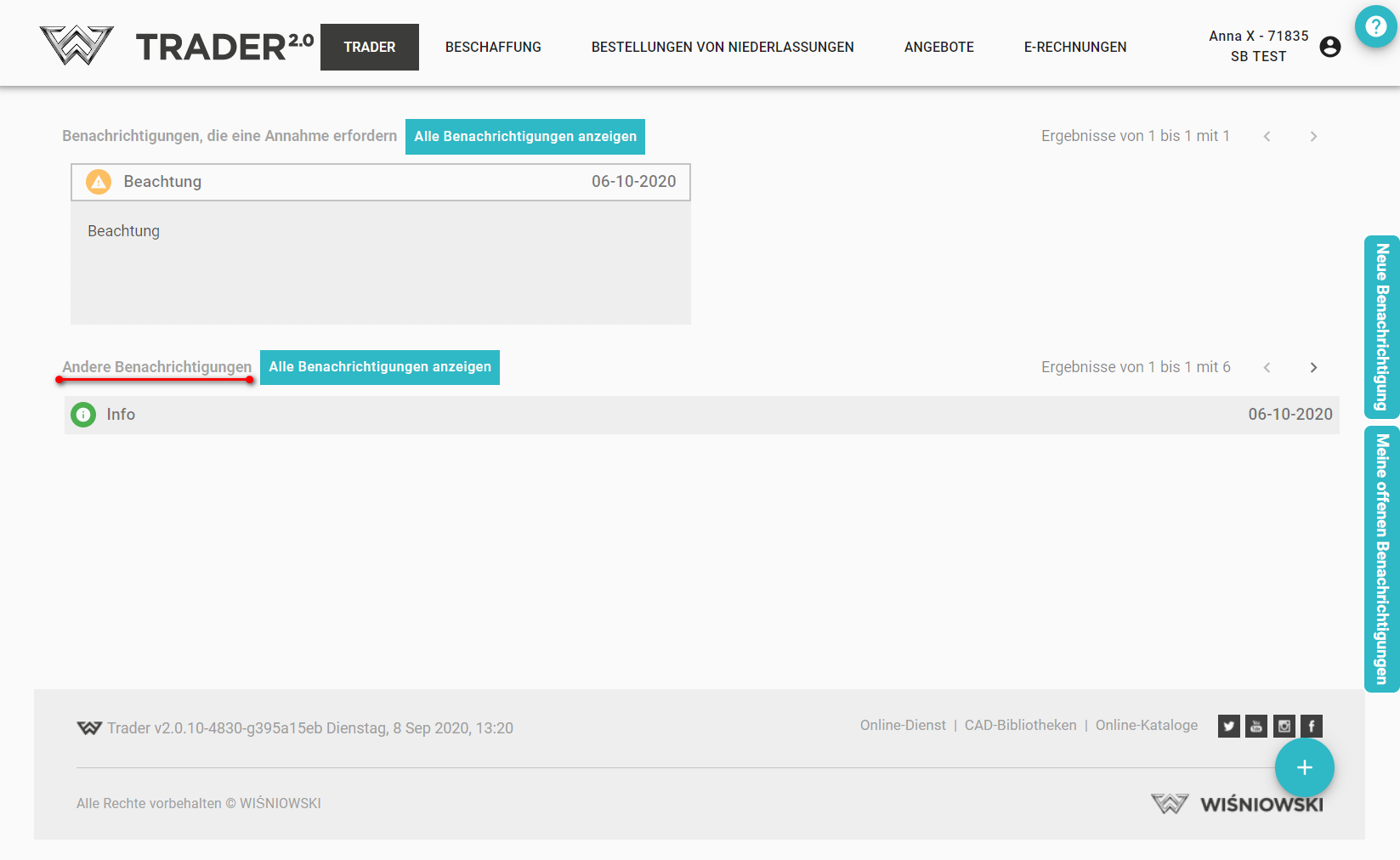Go to next page of Andere Benachrichtigungen

click(x=1313, y=367)
